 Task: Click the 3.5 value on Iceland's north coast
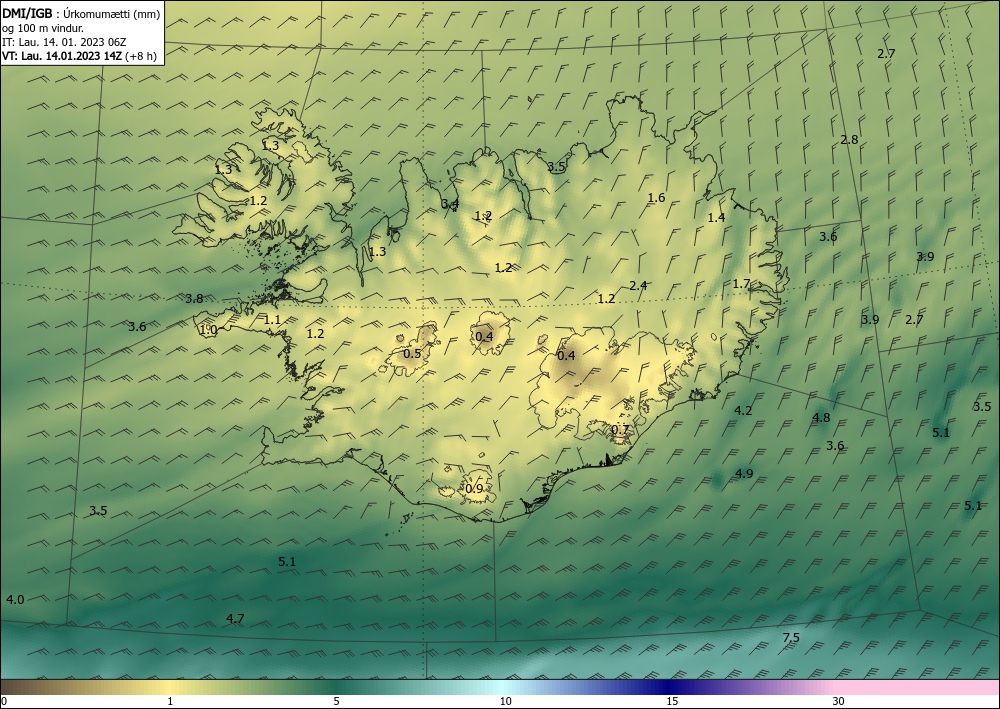point(557,166)
